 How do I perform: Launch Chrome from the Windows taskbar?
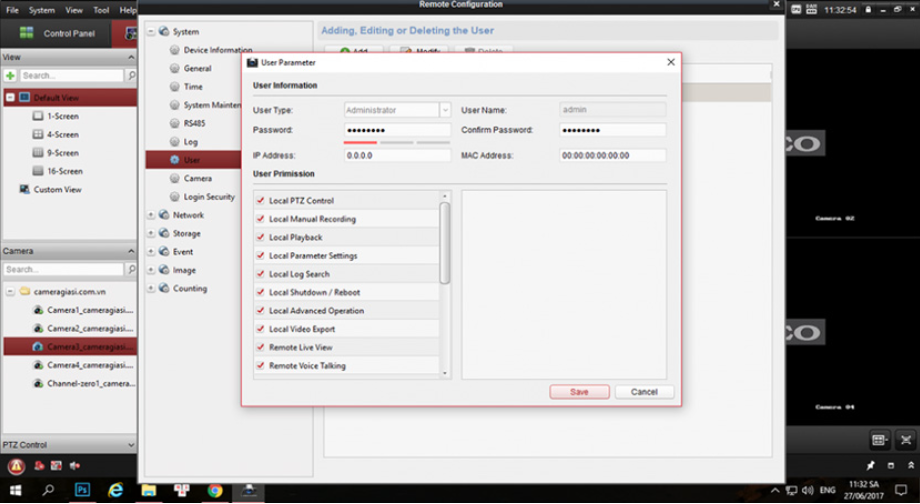215,491
